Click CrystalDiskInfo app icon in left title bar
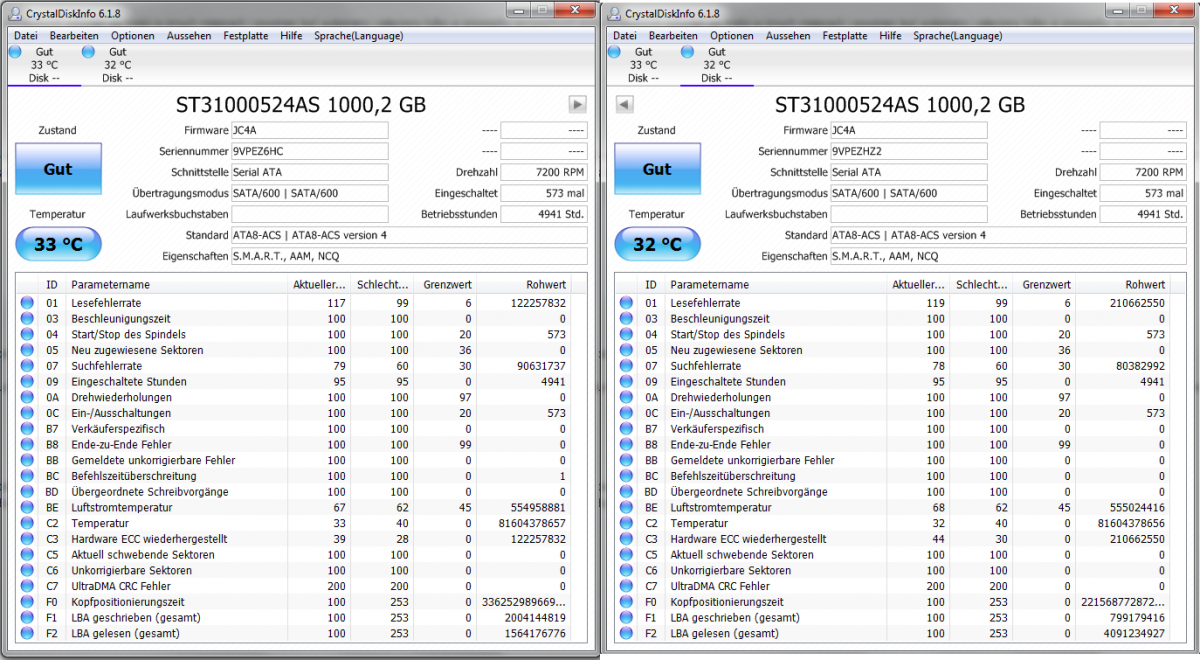1200x660 pixels. (14, 13)
